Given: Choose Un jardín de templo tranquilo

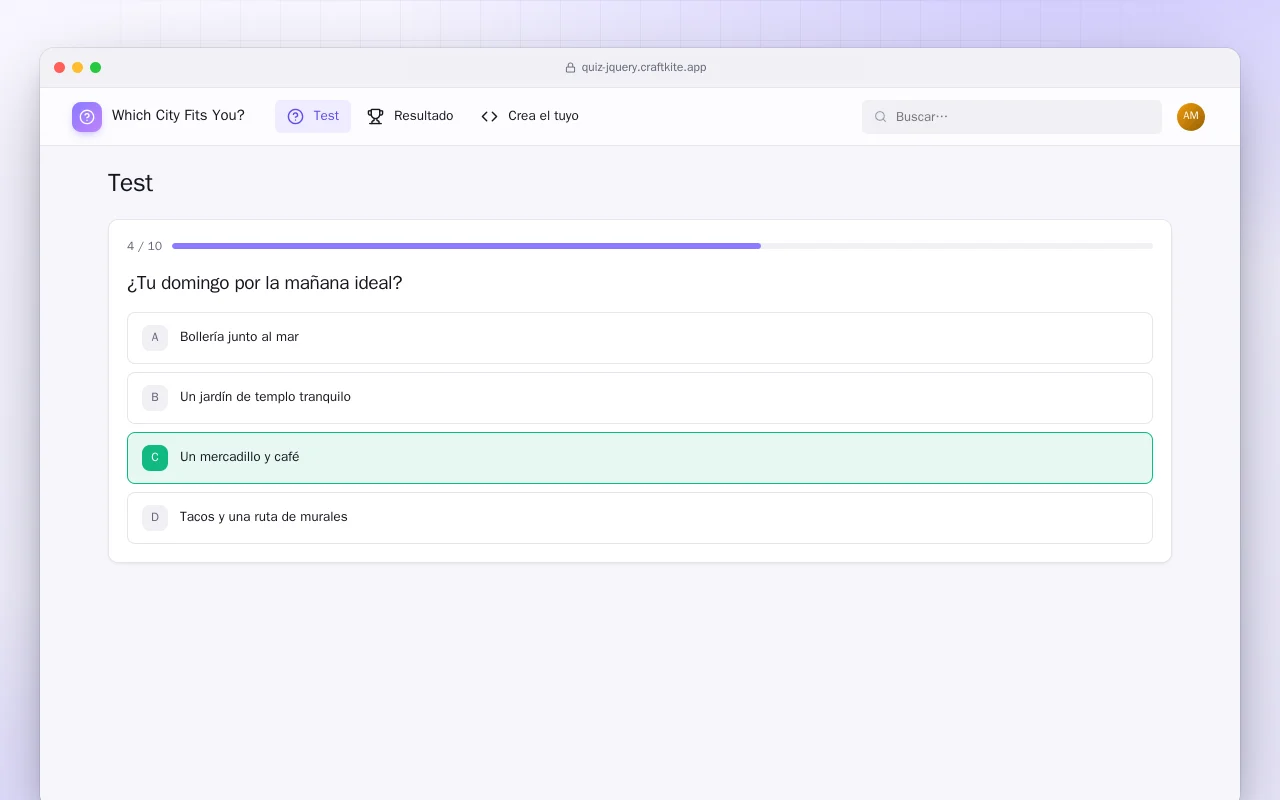Looking at the screenshot, I should click(x=640, y=398).
